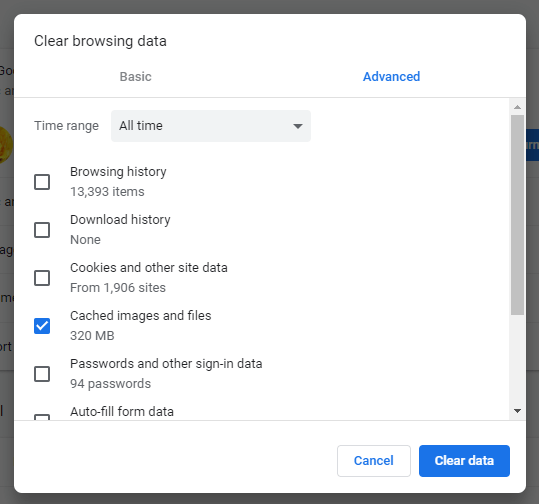Click the scrollbar up arrow
This screenshot has height=504, width=539.
(517, 107)
